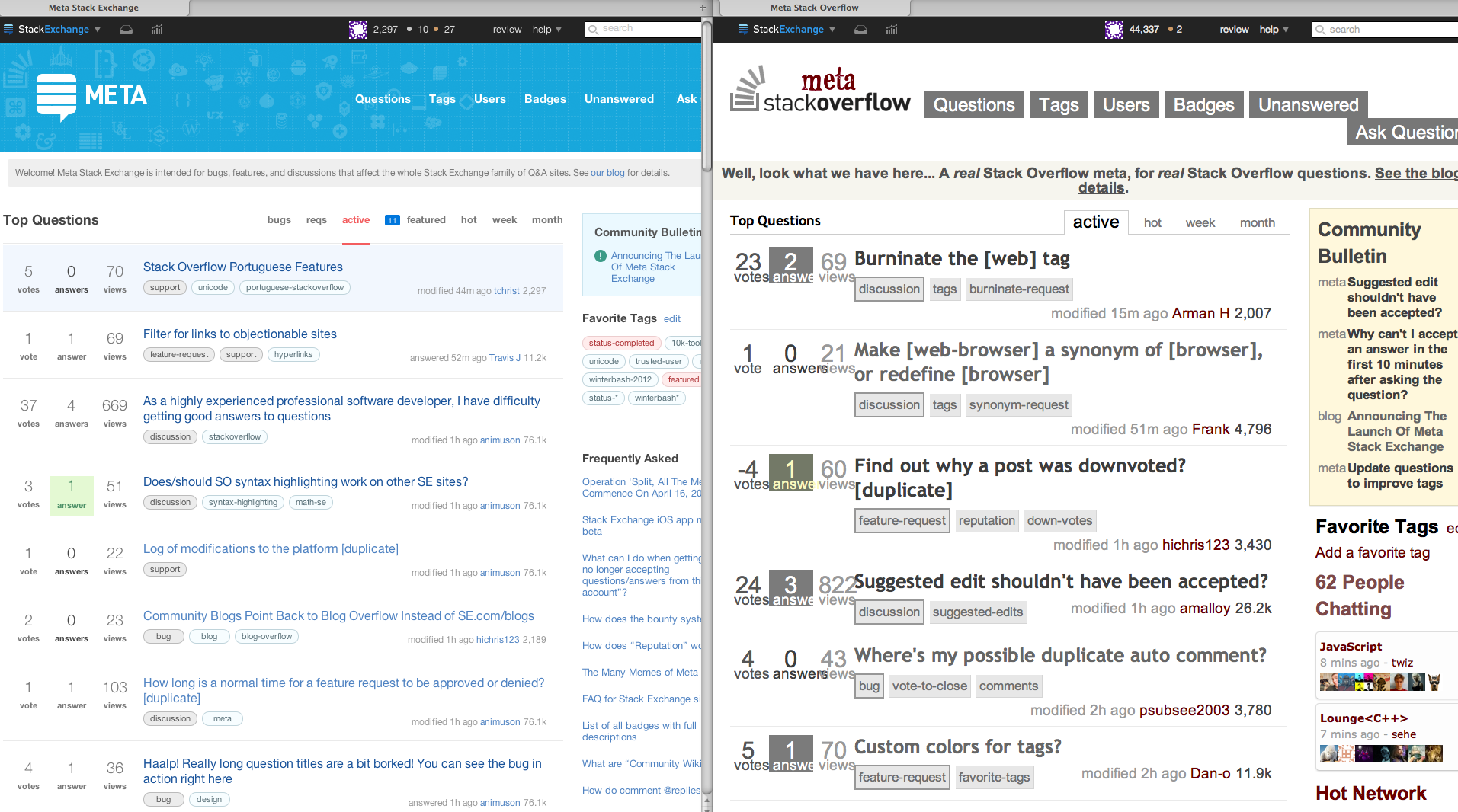1458x812 pixels.
Task: Open Unanswered in blue META navigation
Action: 619,99
